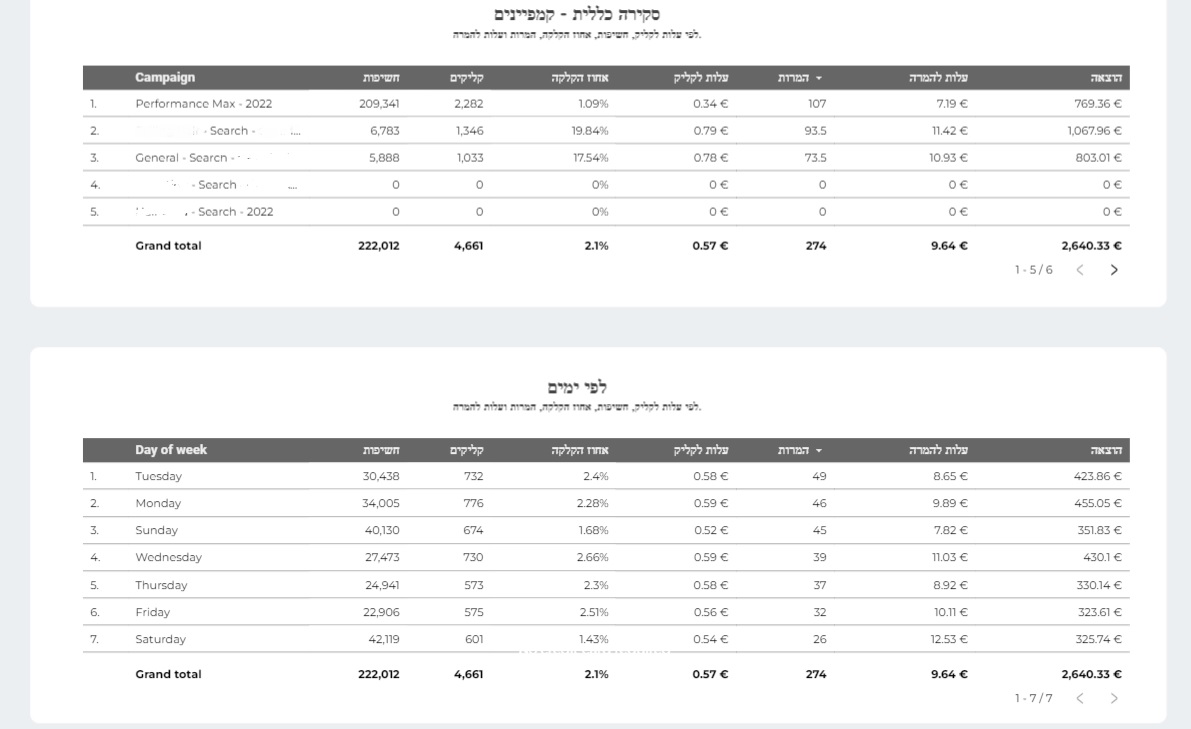The image size is (1191, 729).
Task: Click the next page arrow in days table
Action: (1114, 700)
